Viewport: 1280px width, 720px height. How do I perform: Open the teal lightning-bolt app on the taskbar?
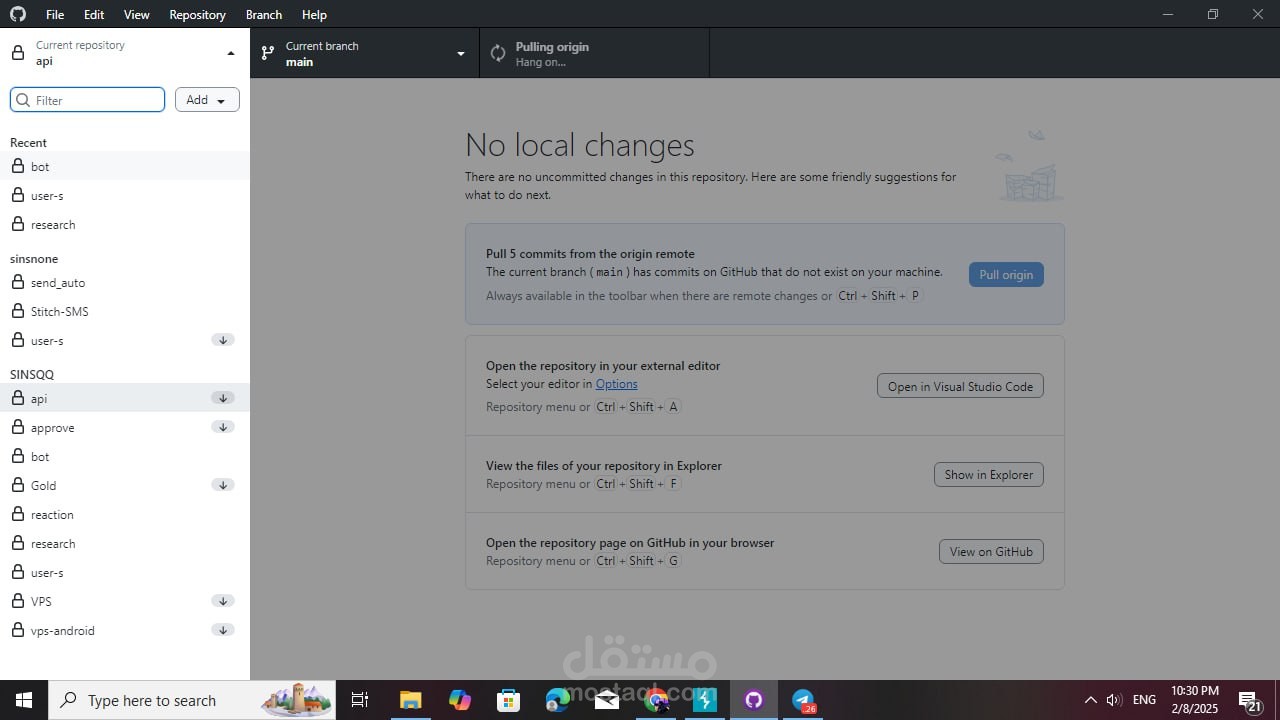click(705, 700)
